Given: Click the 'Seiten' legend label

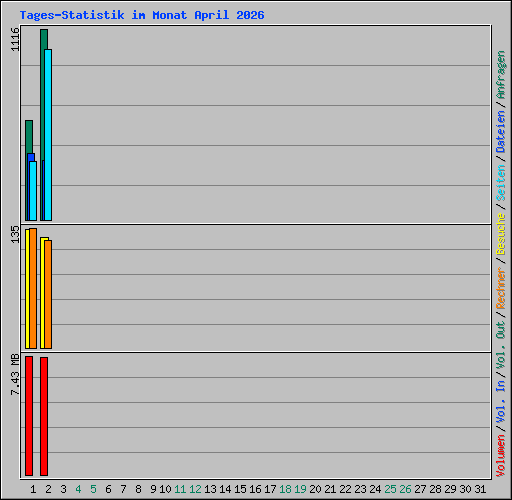Looking at the screenshot, I should point(501,183).
